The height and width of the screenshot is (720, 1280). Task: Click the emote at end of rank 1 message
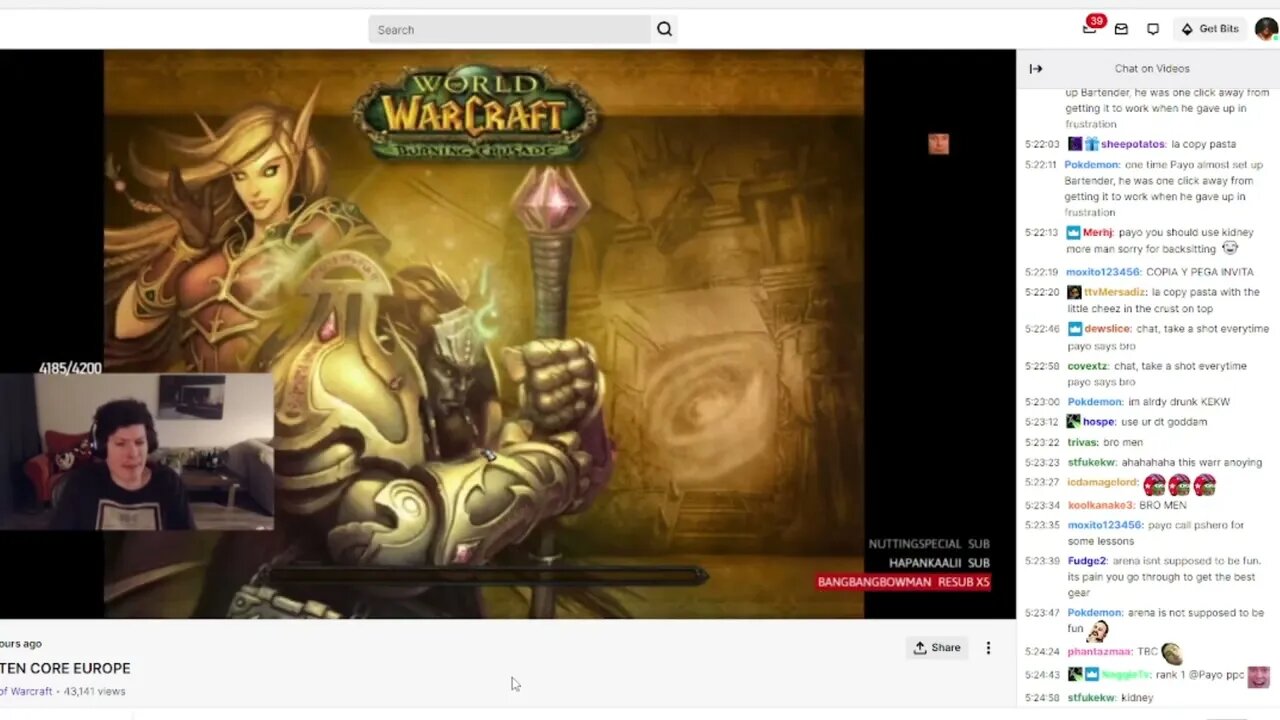pos(1258,676)
